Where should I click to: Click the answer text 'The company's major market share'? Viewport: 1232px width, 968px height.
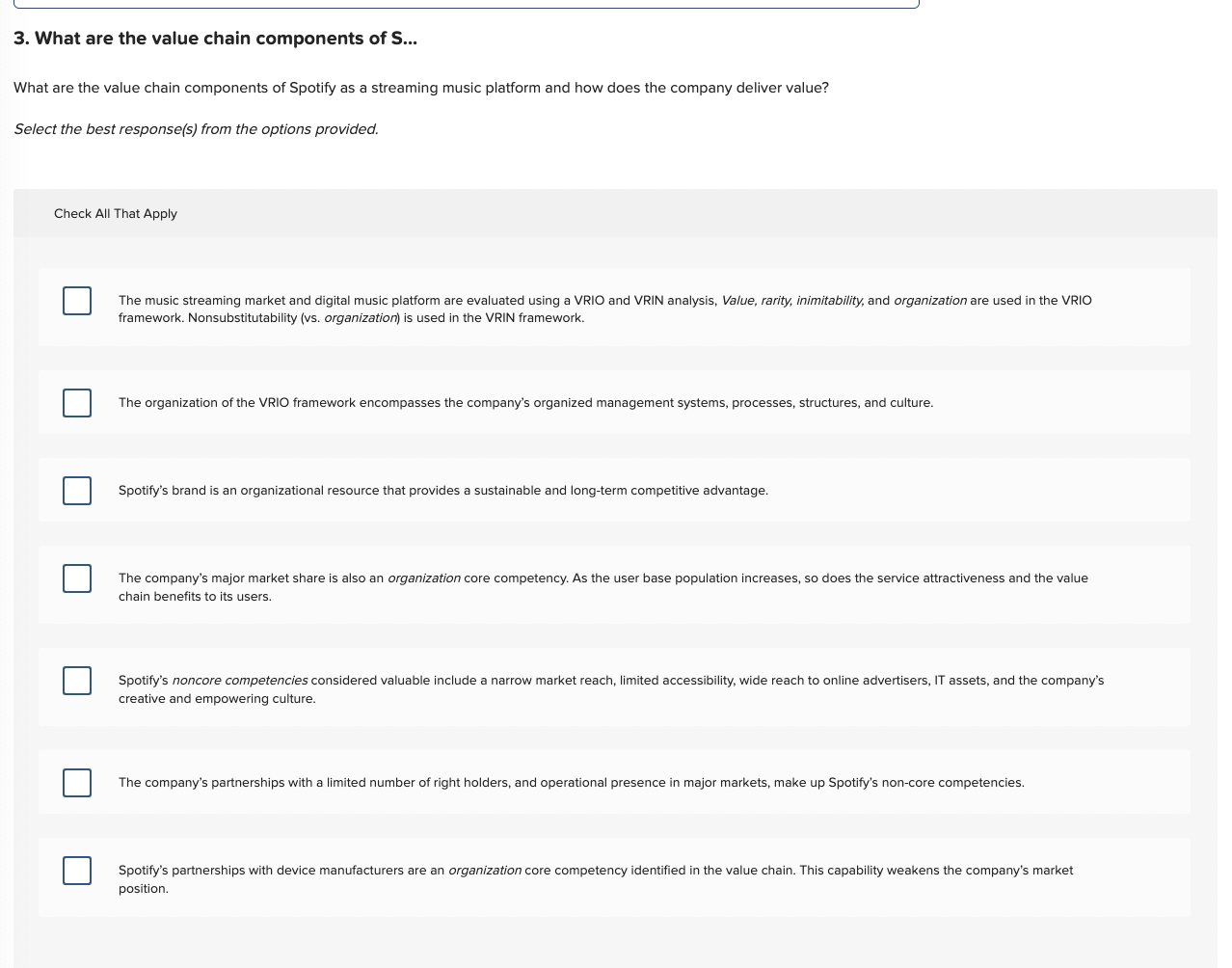click(603, 587)
